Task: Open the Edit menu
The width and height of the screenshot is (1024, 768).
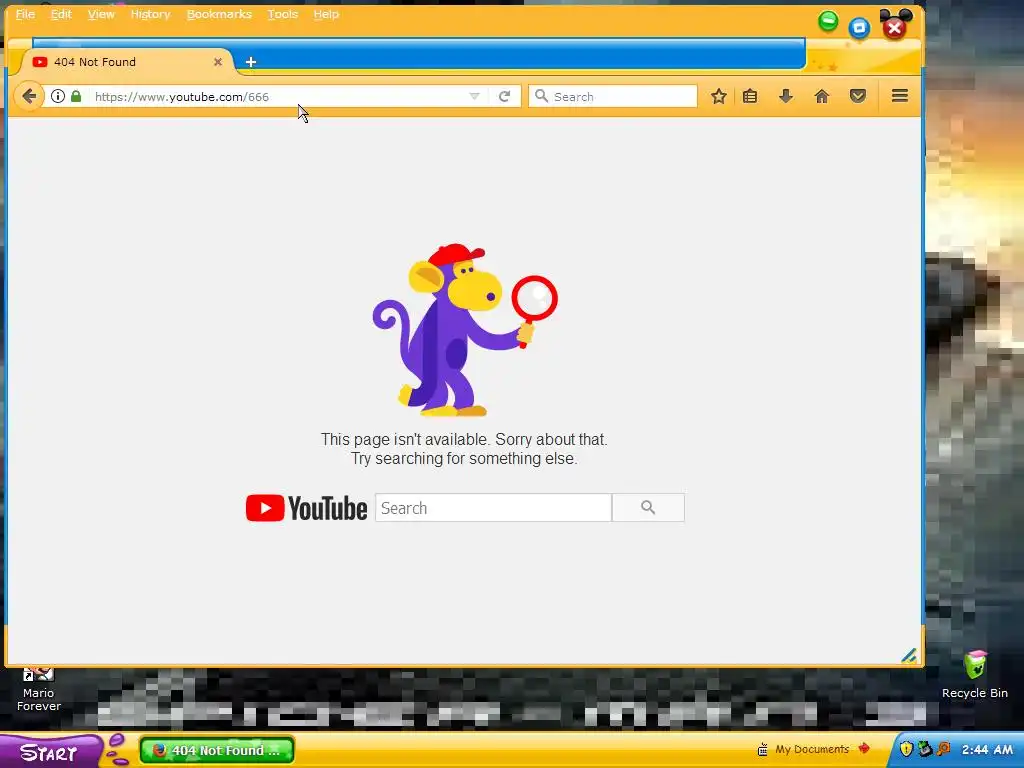Action: coord(61,14)
